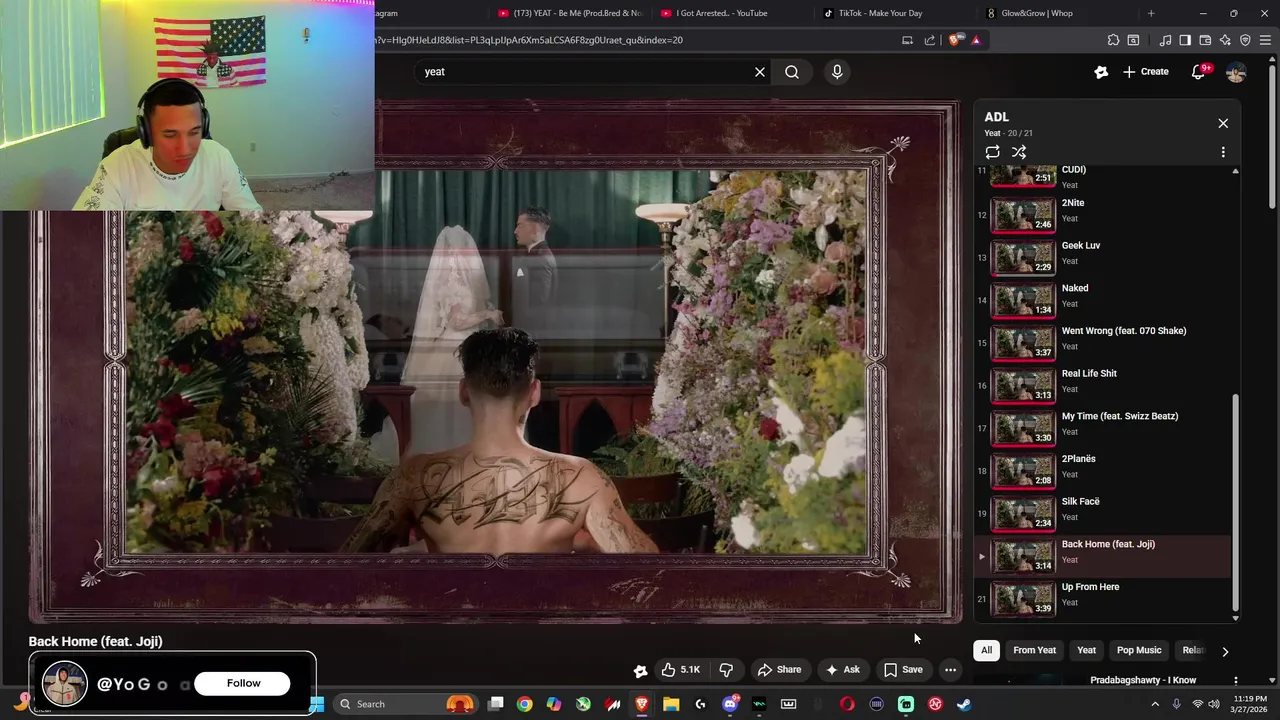Open Brave Rewards triangle icon
The width and height of the screenshot is (1280, 720).
click(976, 40)
